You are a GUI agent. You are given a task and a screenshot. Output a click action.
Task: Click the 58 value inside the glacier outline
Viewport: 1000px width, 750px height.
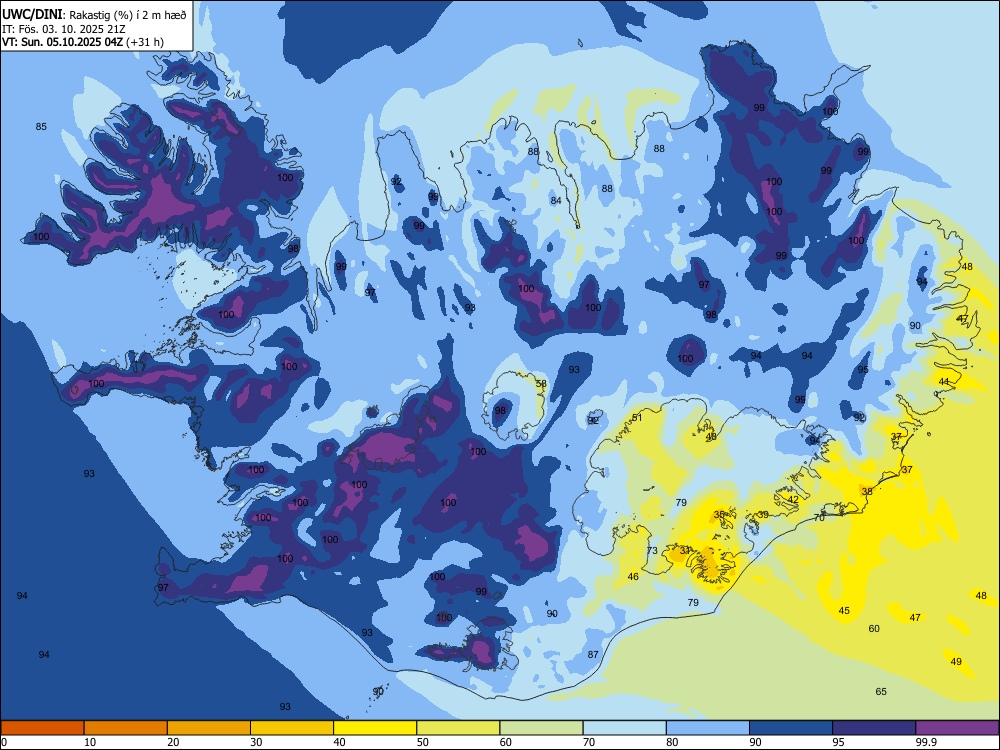[x=541, y=384]
